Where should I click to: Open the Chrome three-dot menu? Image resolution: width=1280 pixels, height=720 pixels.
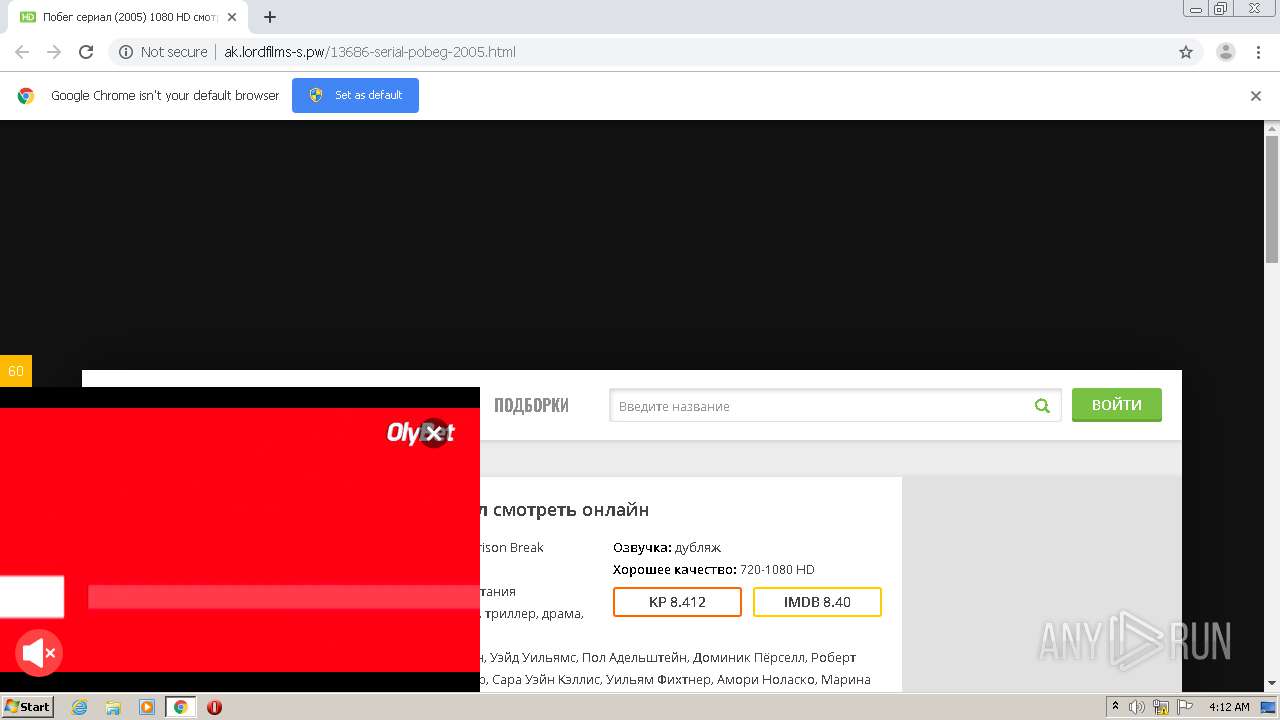(x=1259, y=52)
